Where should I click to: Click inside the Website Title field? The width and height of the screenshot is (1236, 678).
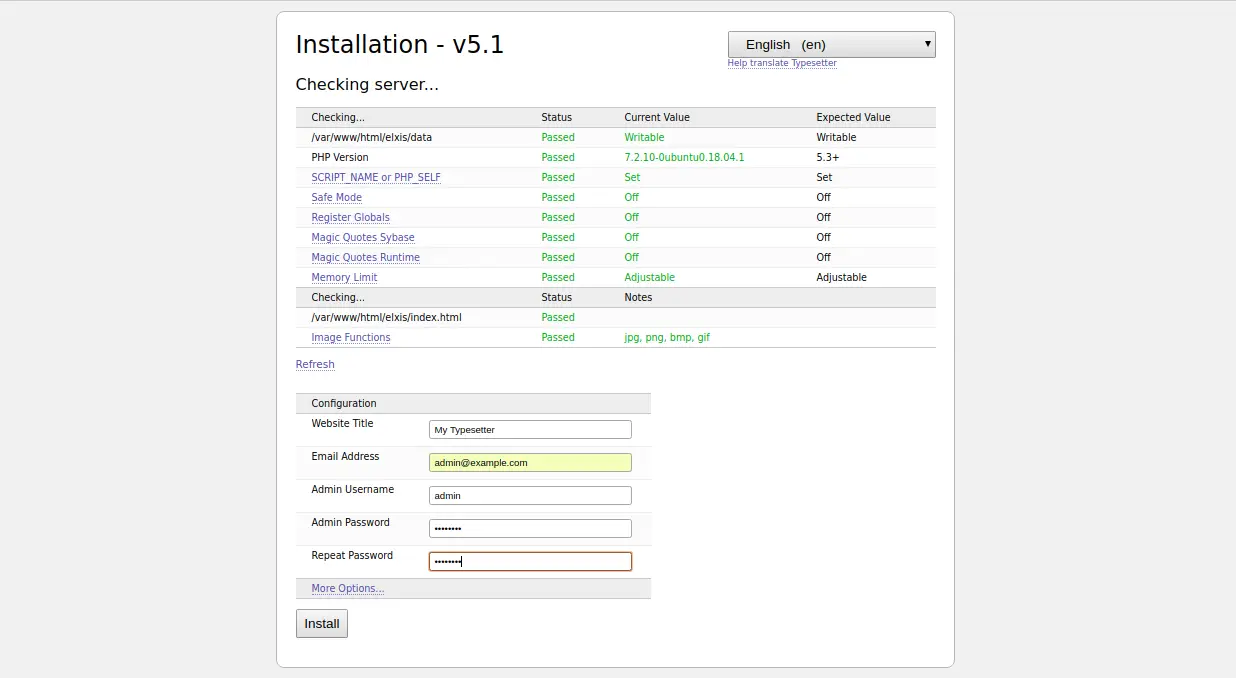click(530, 429)
